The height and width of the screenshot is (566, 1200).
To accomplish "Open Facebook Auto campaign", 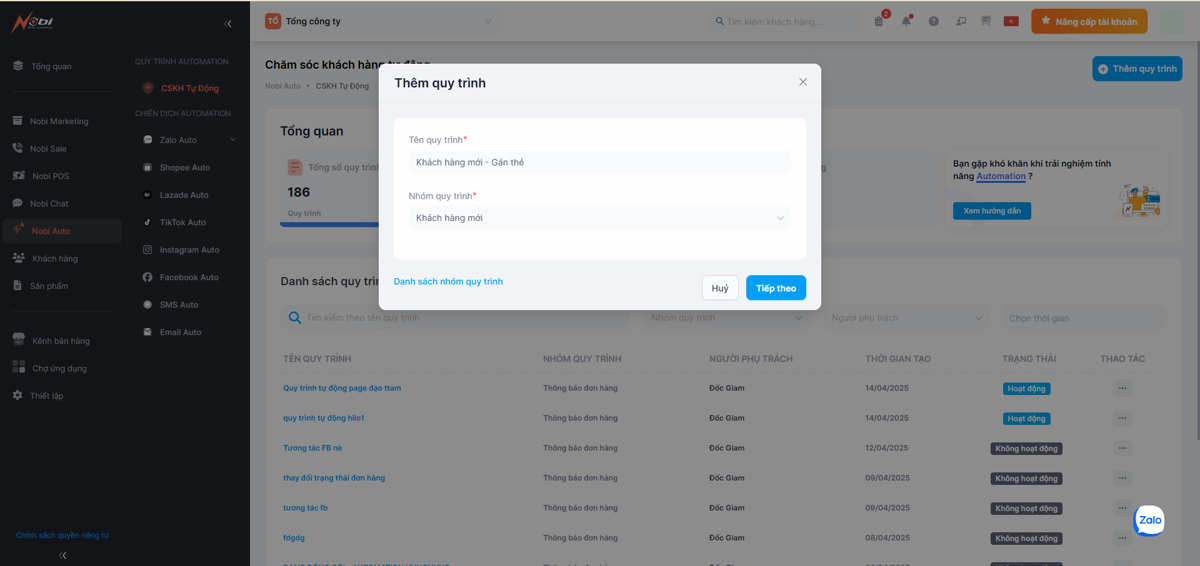I will click(x=188, y=277).
